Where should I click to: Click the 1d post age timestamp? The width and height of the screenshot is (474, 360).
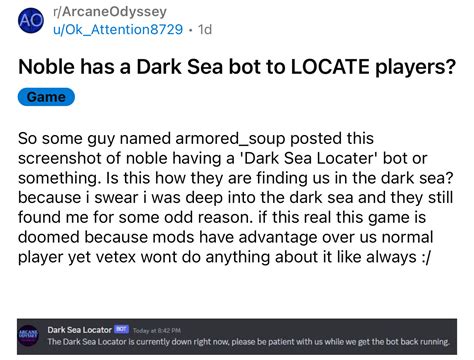[205, 29]
